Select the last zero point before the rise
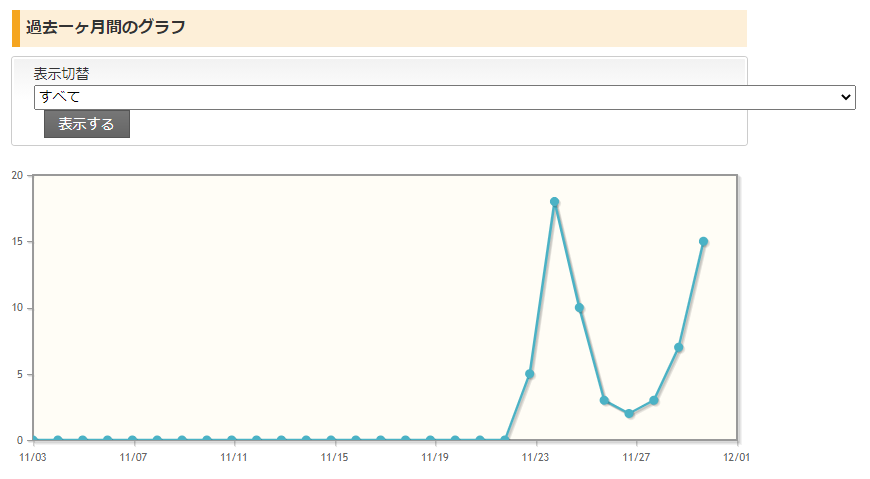This screenshot has height=479, width=870. (x=505, y=440)
